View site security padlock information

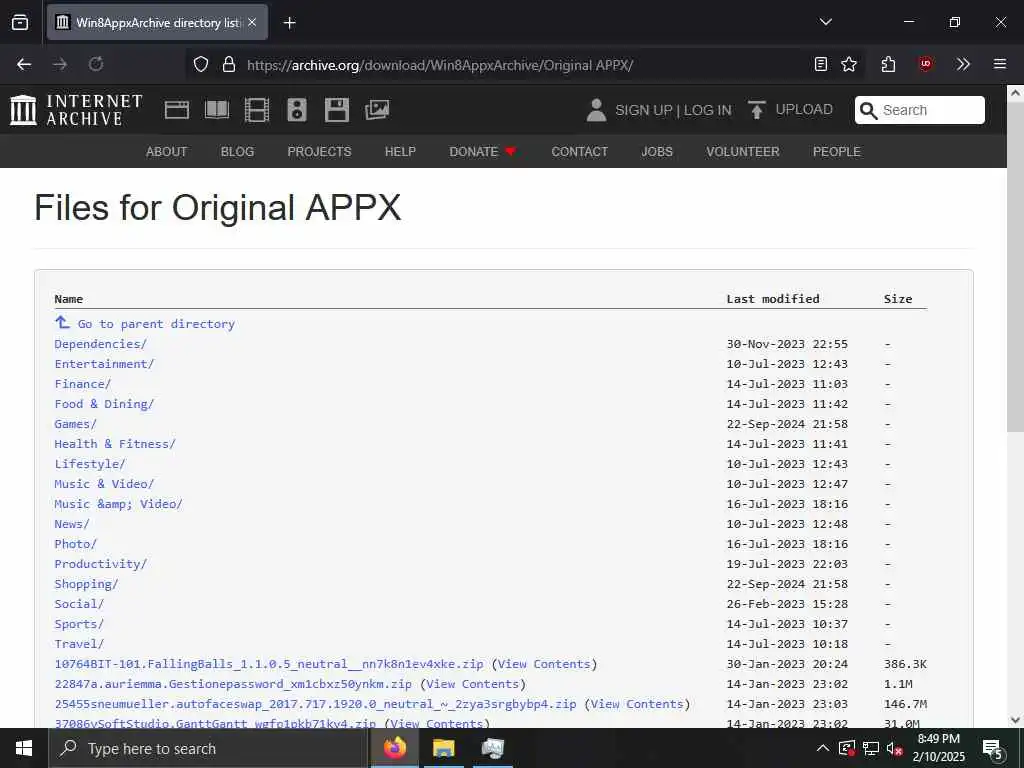(x=229, y=64)
